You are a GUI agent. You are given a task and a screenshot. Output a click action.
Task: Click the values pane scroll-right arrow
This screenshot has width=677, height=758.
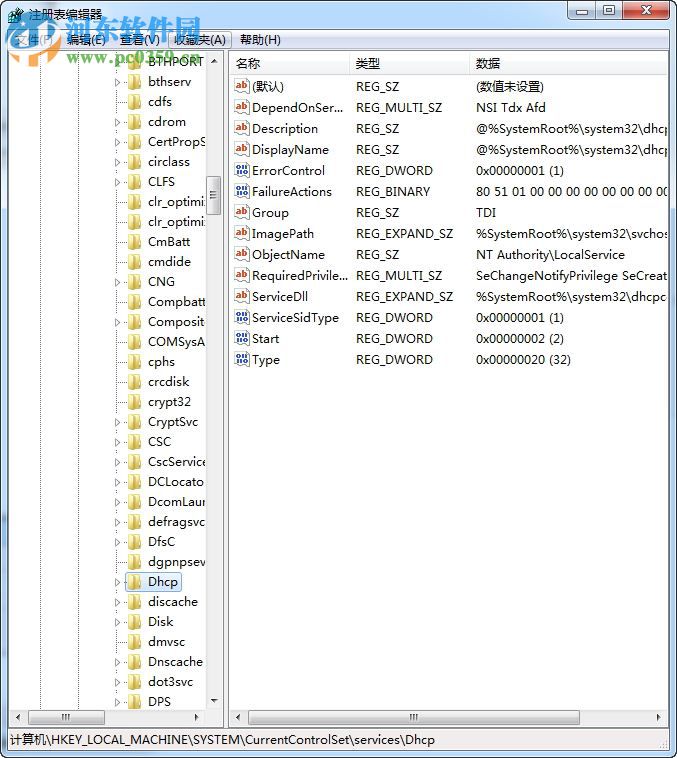click(659, 717)
